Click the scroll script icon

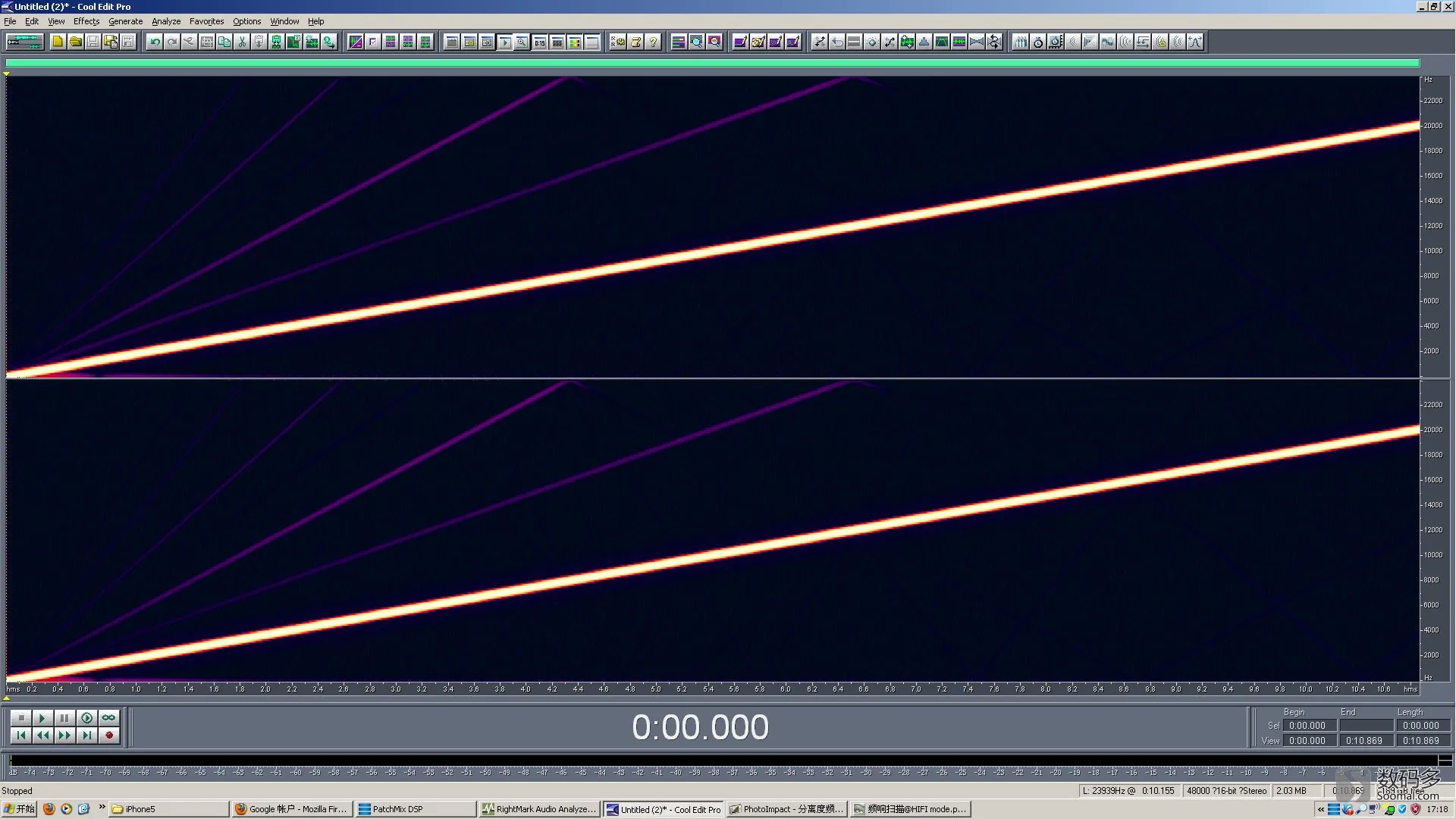coord(635,42)
